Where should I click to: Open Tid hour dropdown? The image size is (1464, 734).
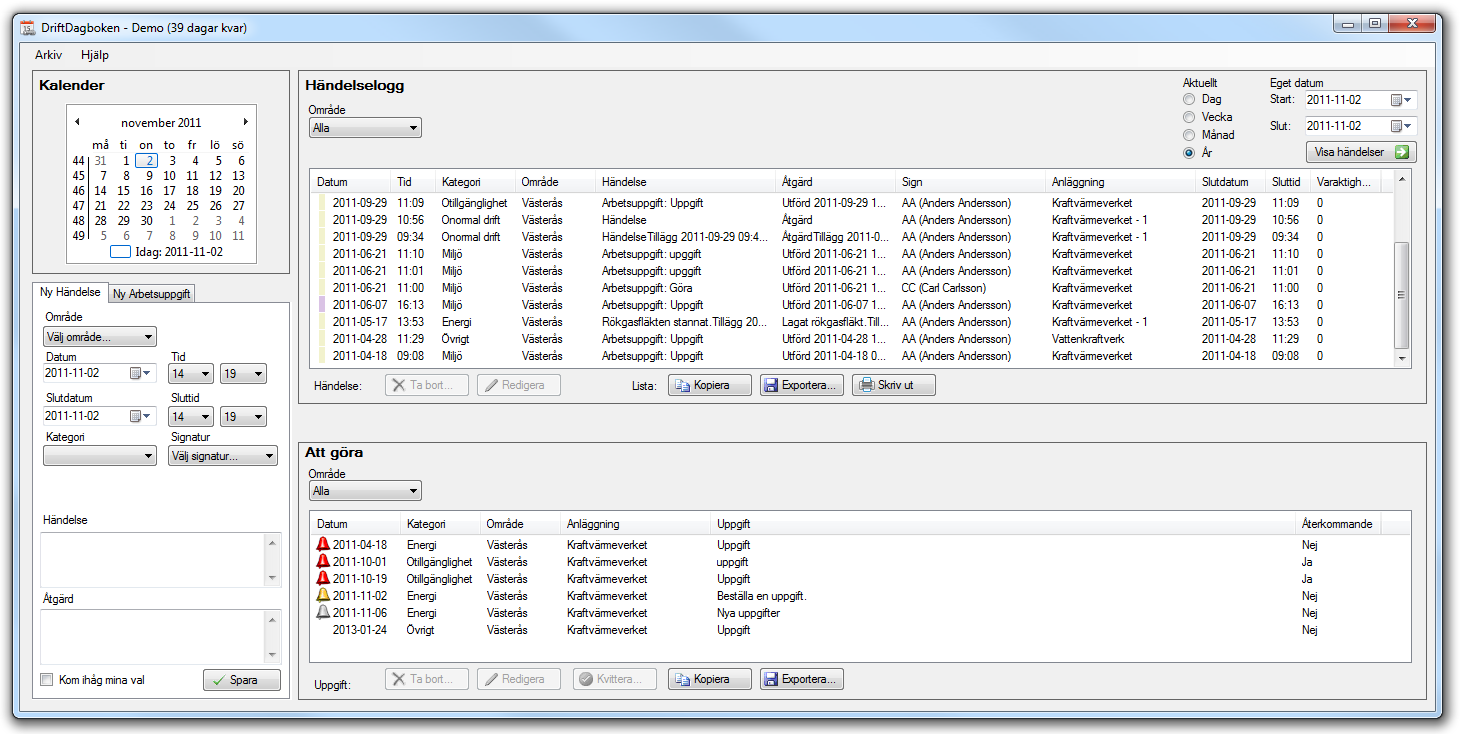tap(191, 373)
